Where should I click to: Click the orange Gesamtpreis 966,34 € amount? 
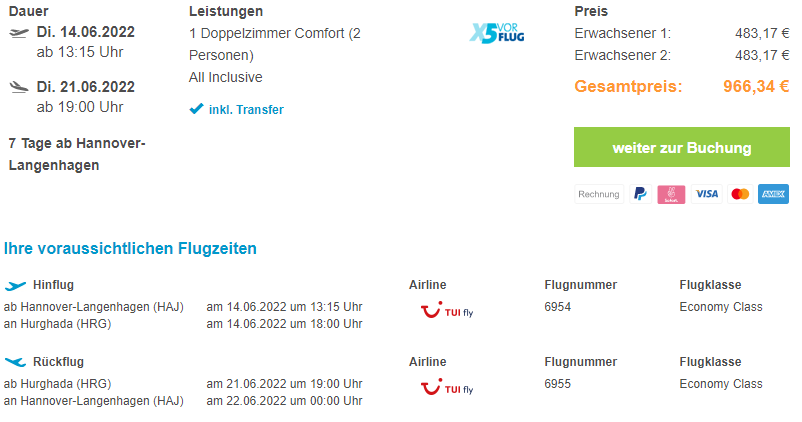click(x=756, y=86)
